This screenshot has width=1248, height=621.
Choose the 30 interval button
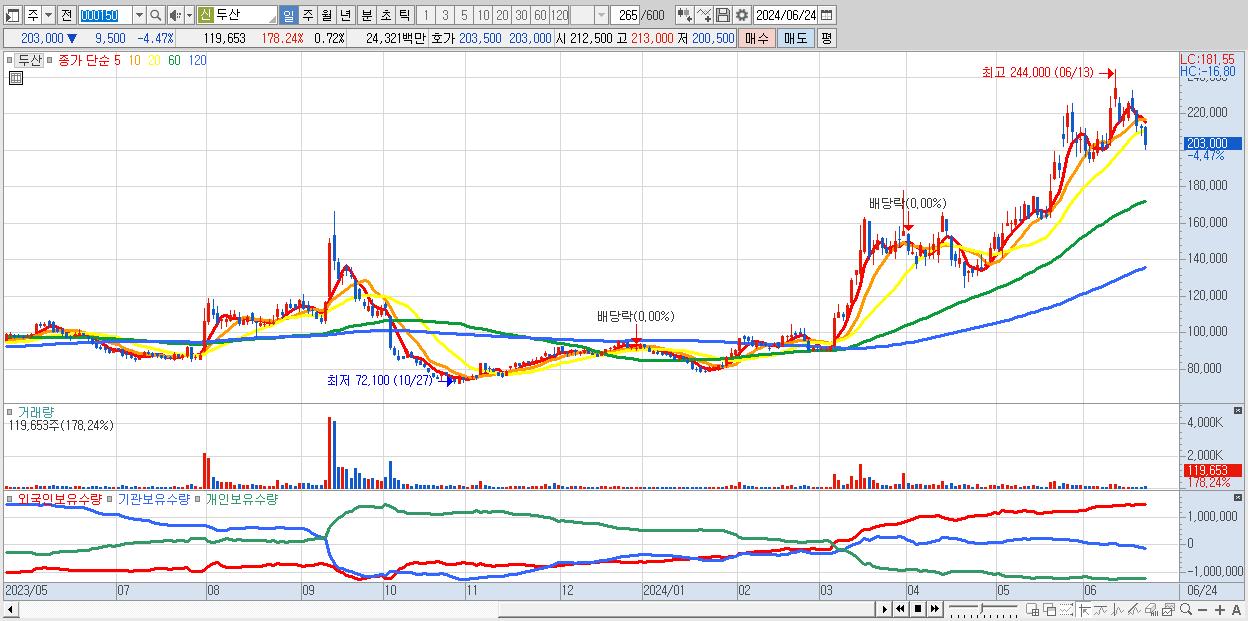click(x=522, y=15)
